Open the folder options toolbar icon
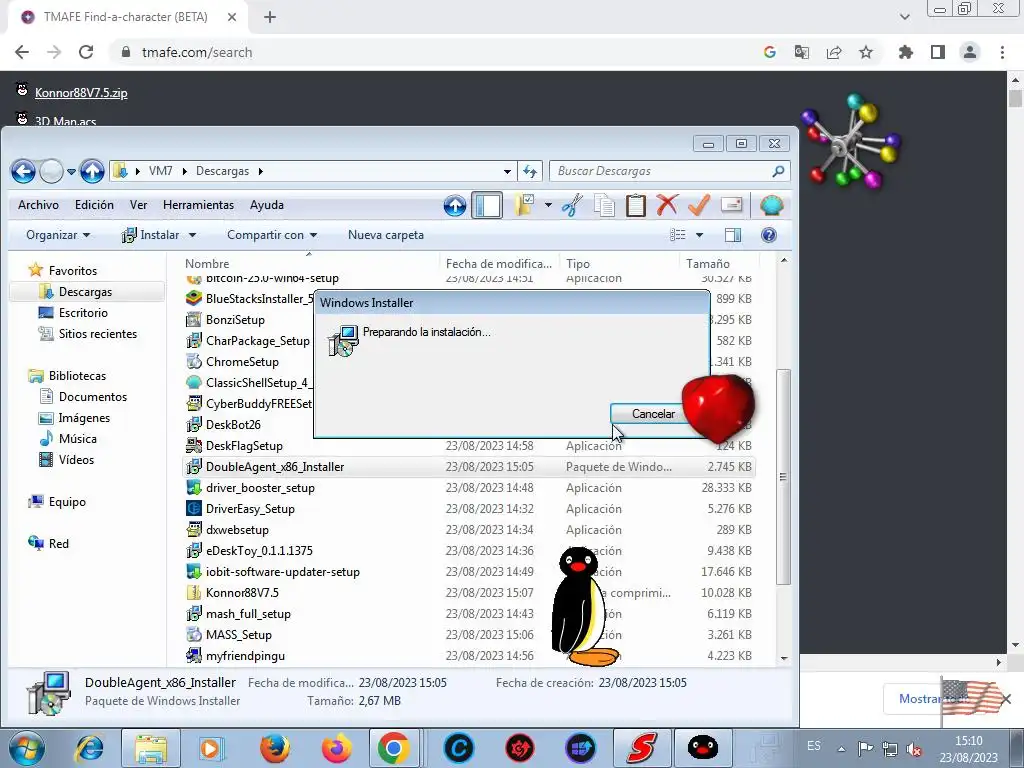The image size is (1024, 768). click(x=524, y=205)
